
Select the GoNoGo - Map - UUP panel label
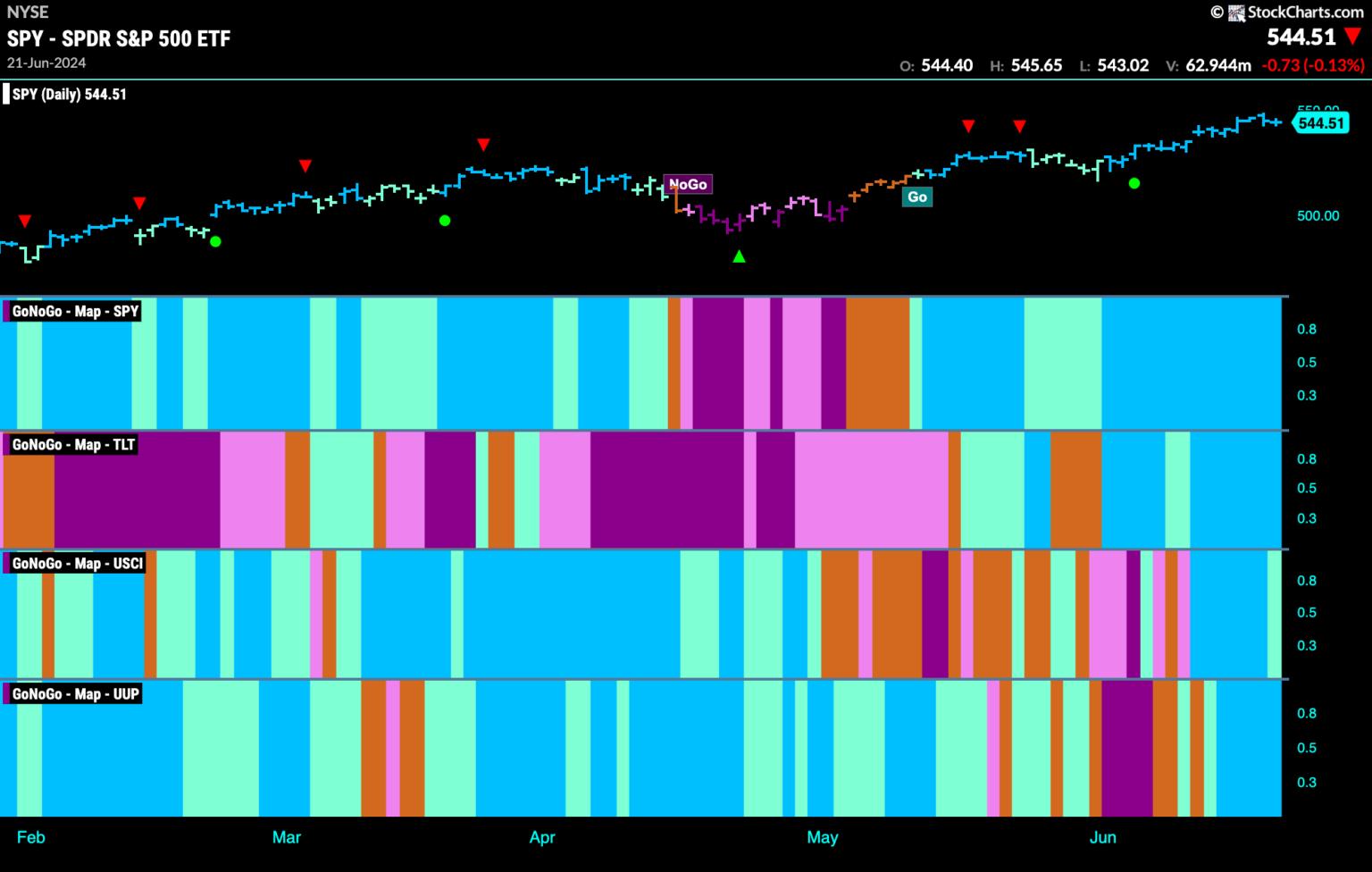click(75, 693)
